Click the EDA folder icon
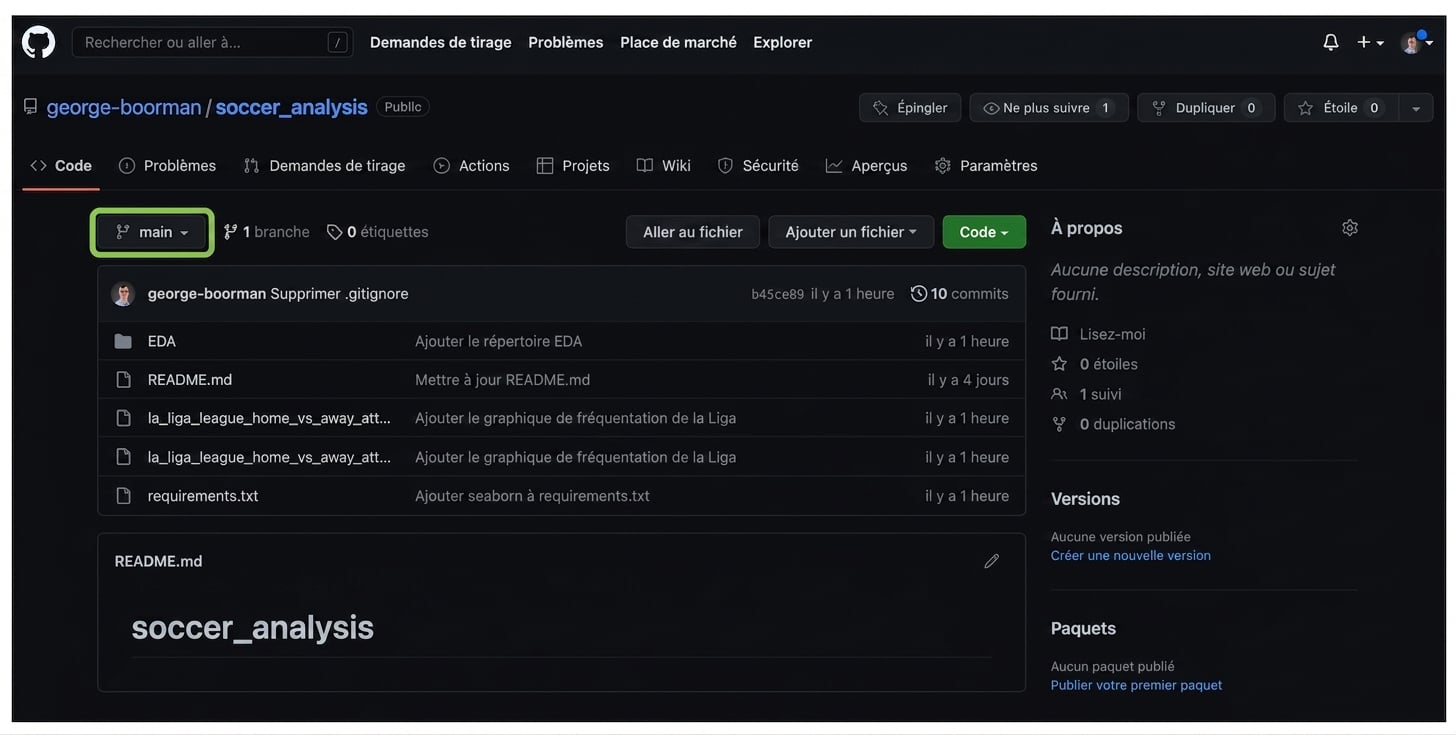This screenshot has width=1456, height=735. click(x=123, y=341)
